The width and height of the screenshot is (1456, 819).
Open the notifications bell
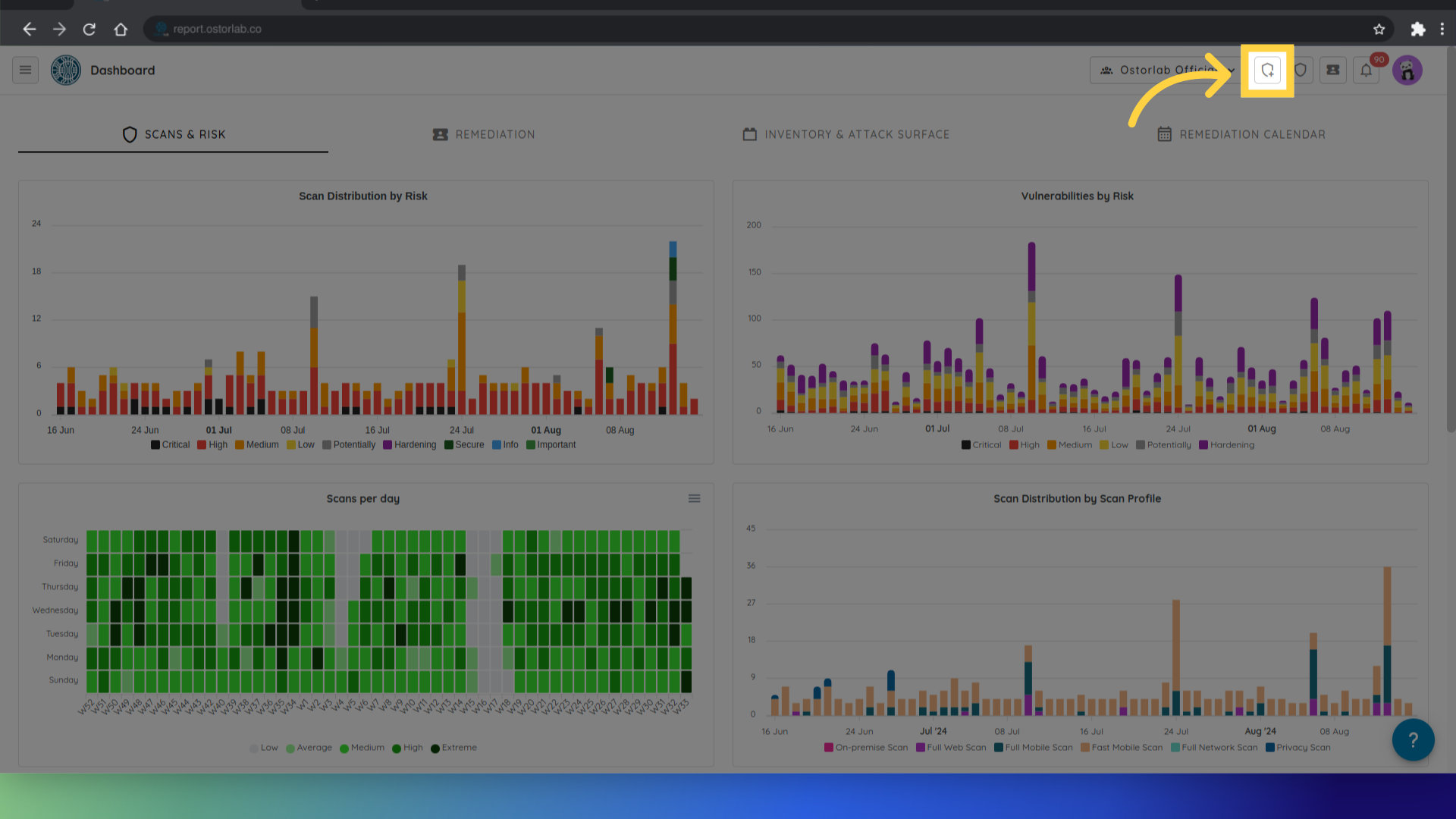point(1366,71)
